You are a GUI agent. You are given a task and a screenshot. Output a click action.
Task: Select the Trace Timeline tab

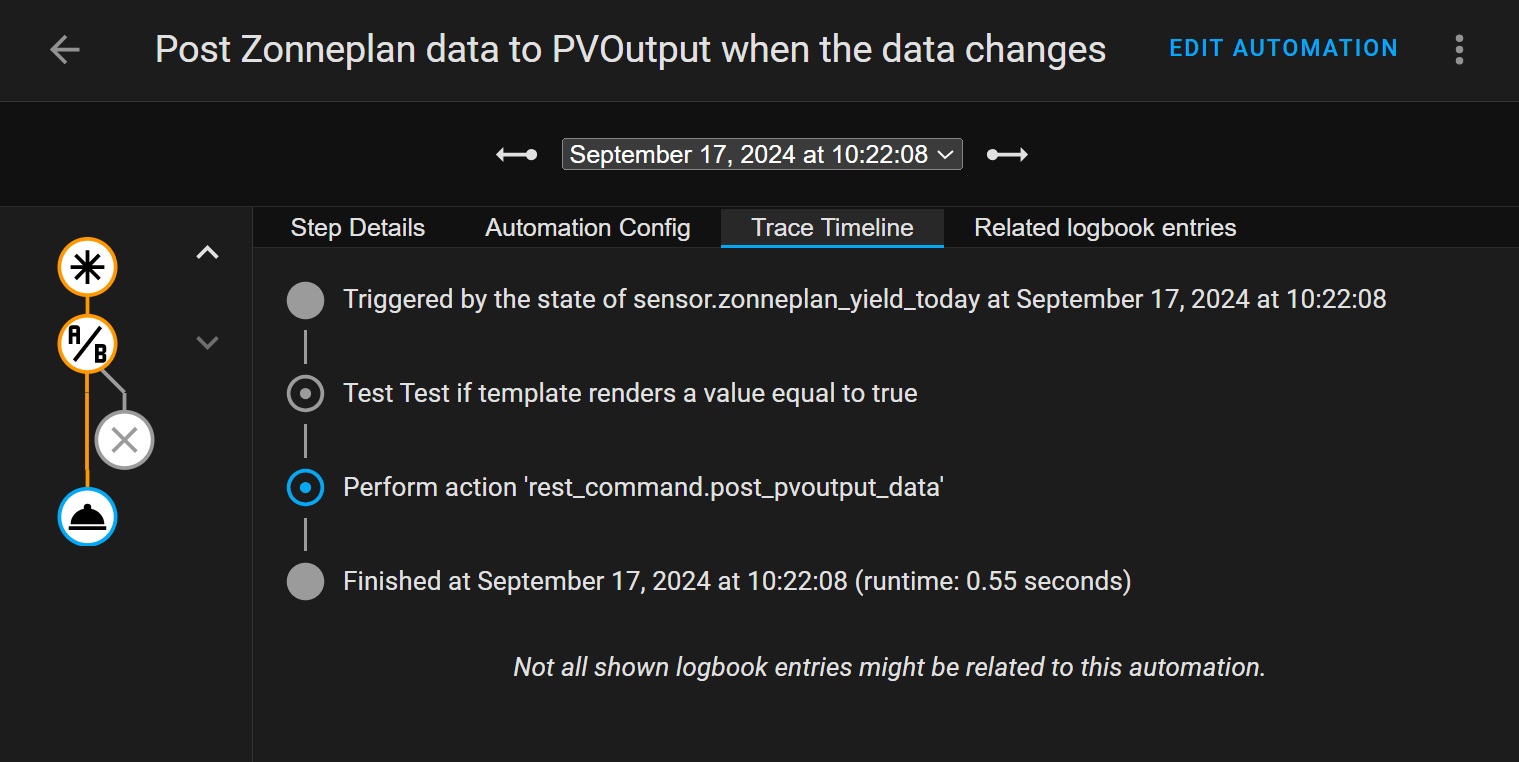click(x=832, y=228)
